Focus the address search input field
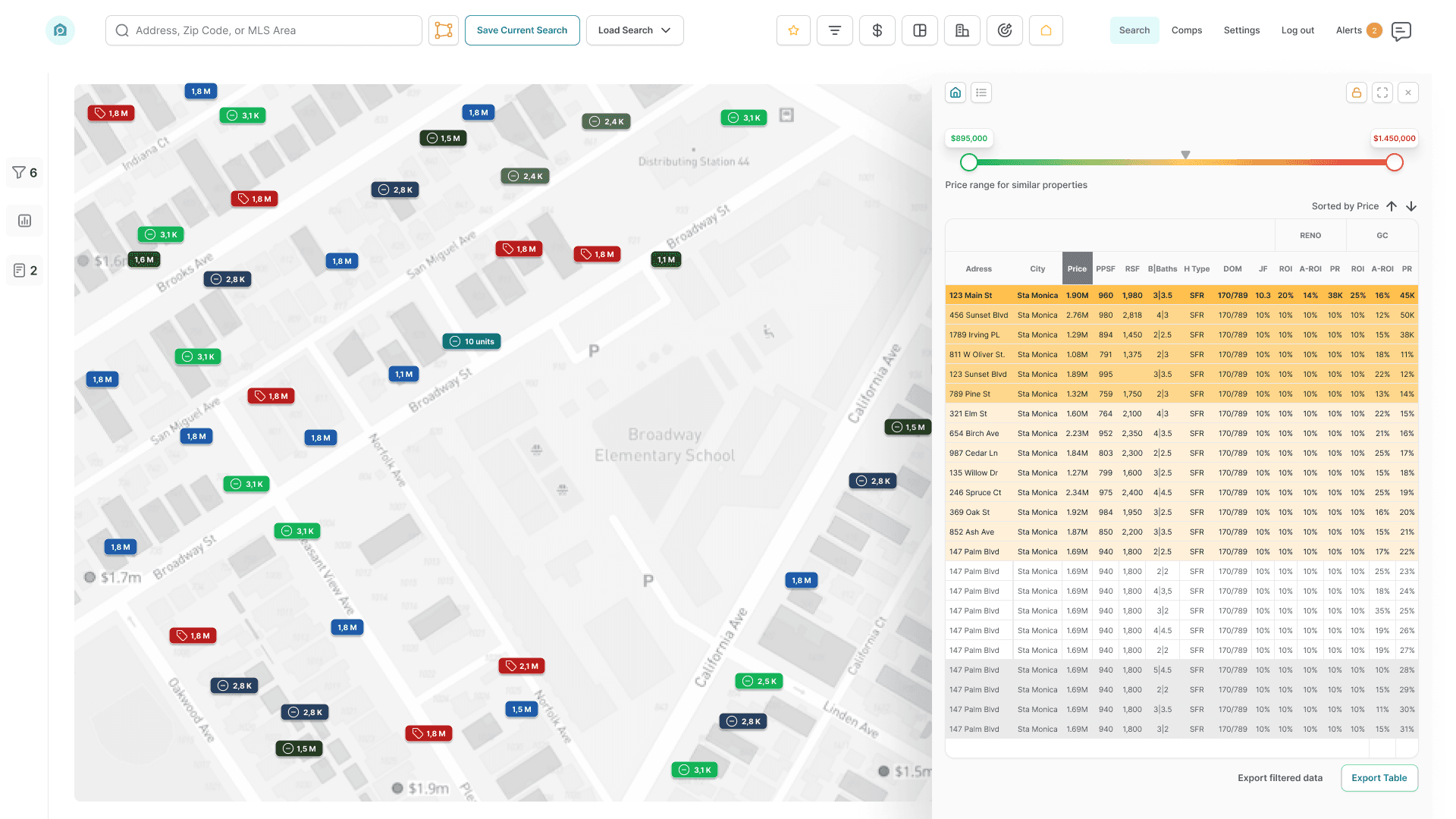Image resolution: width=1456 pixels, height=819 pixels. [x=264, y=30]
